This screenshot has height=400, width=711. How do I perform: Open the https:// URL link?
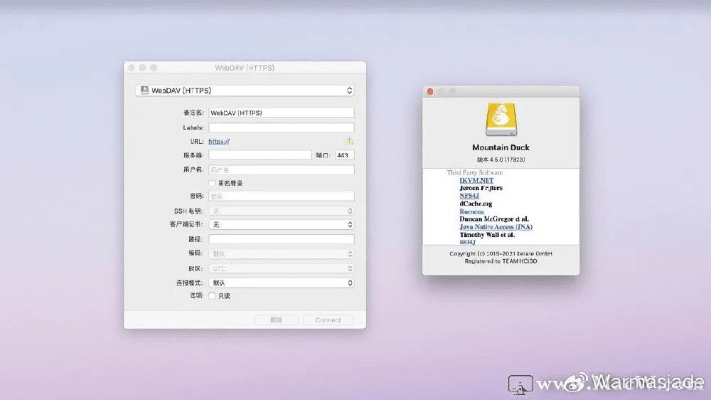220,142
